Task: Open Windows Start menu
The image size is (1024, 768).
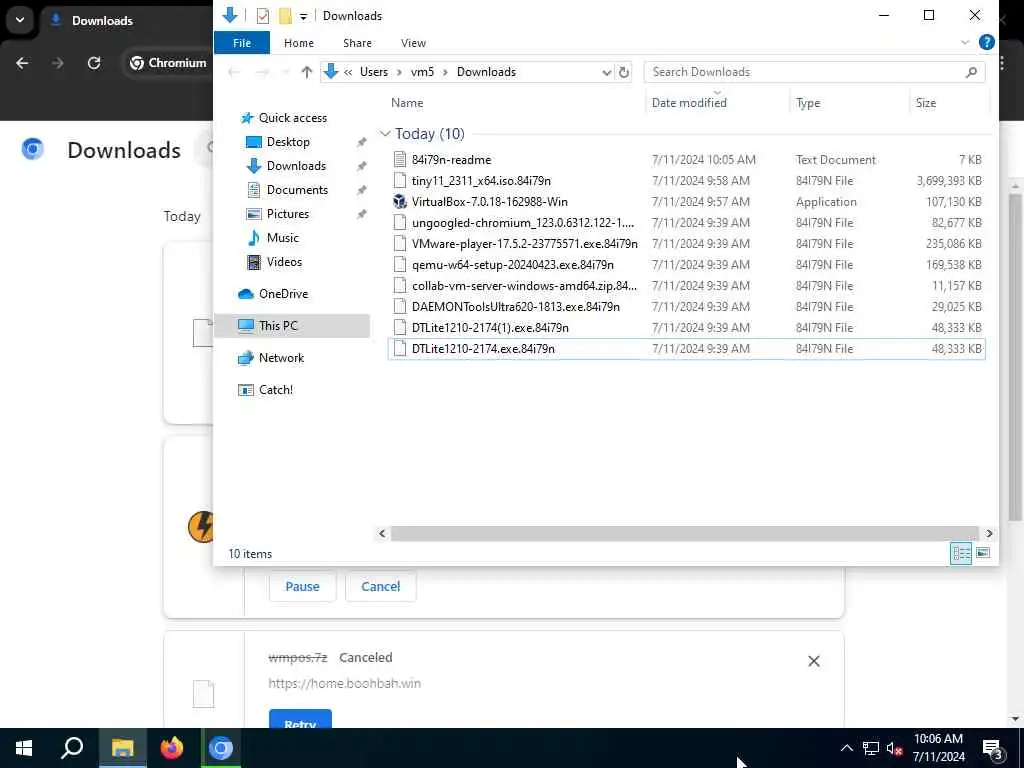Action: pyautogui.click(x=24, y=748)
